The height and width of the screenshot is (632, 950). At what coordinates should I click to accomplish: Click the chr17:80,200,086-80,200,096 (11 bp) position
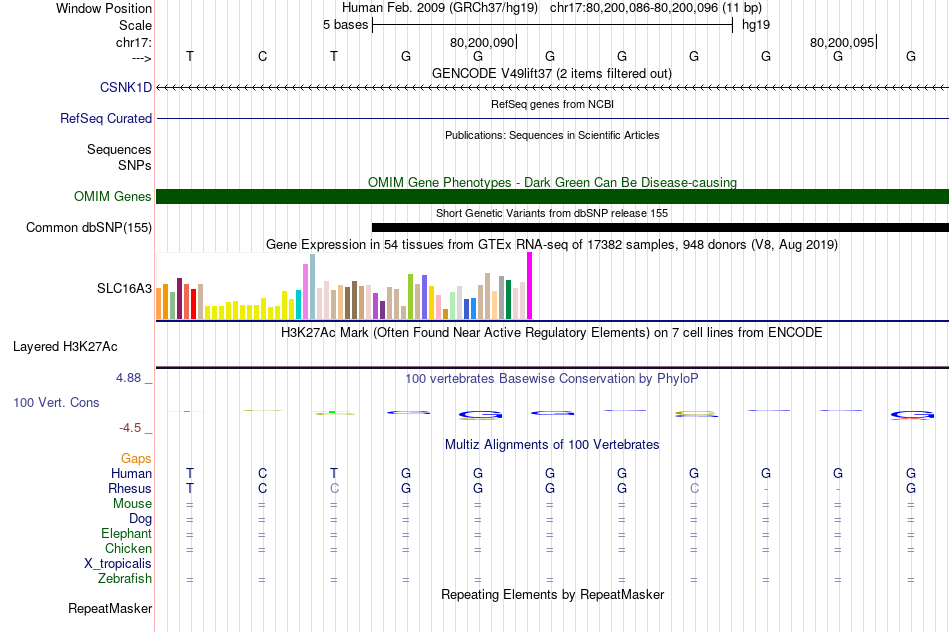(x=656, y=8)
